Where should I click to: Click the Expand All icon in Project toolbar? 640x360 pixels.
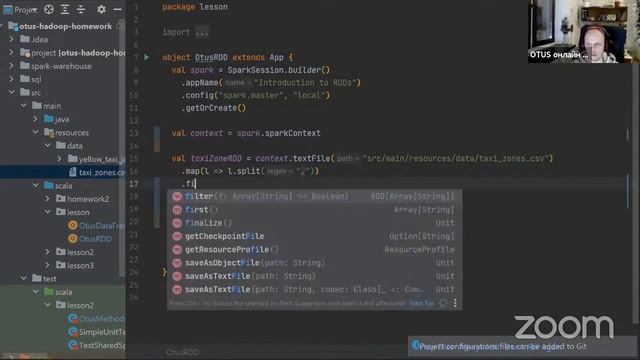(65, 9)
